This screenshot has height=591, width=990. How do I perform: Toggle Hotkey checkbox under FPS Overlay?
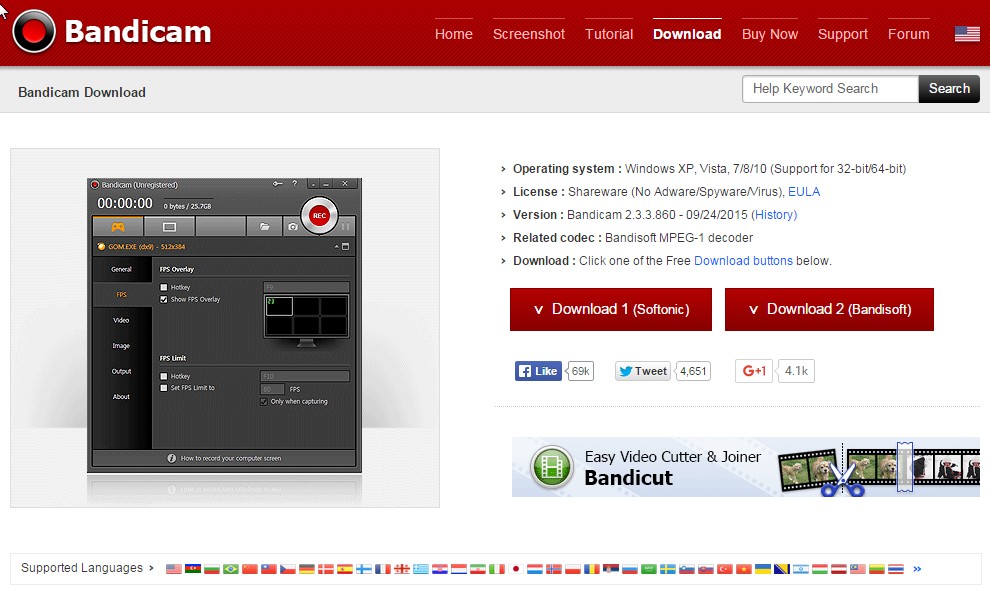(x=164, y=287)
